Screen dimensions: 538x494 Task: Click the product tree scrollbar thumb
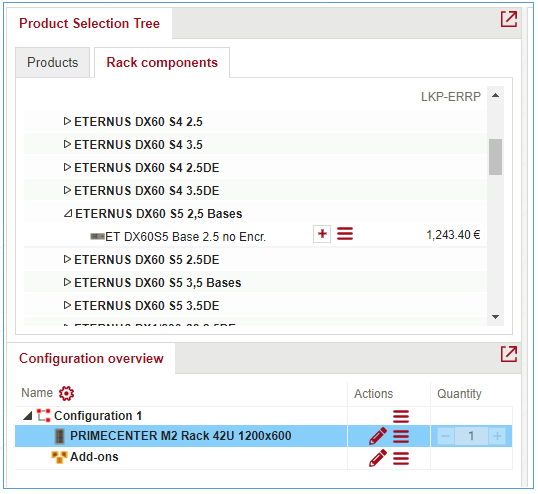[495, 157]
